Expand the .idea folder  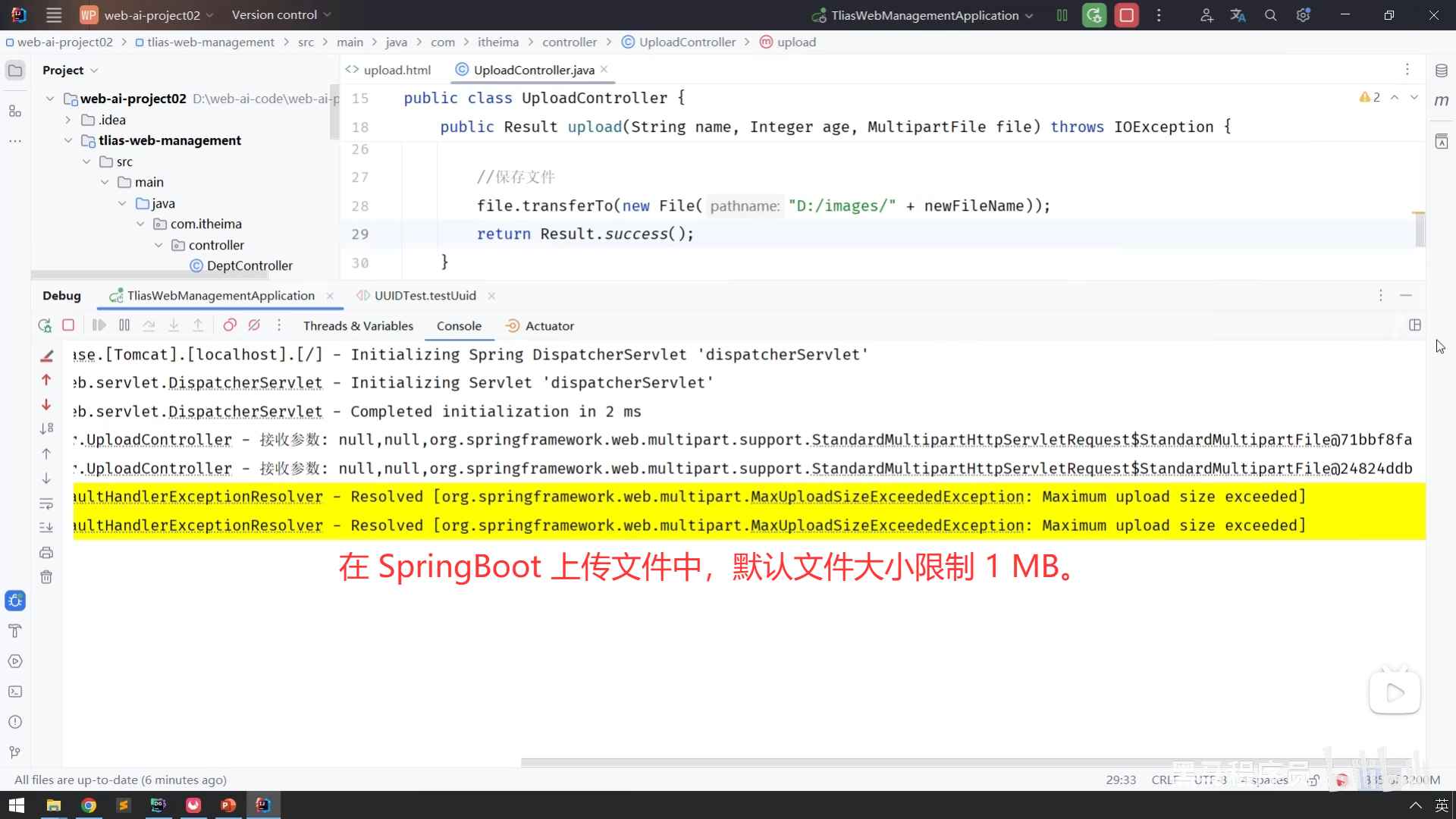(68, 120)
